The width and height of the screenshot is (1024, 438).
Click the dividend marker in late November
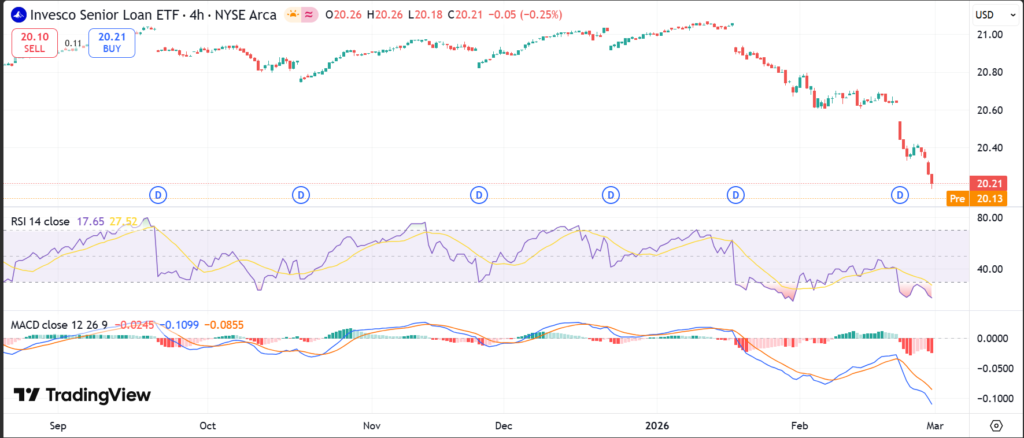tap(480, 194)
